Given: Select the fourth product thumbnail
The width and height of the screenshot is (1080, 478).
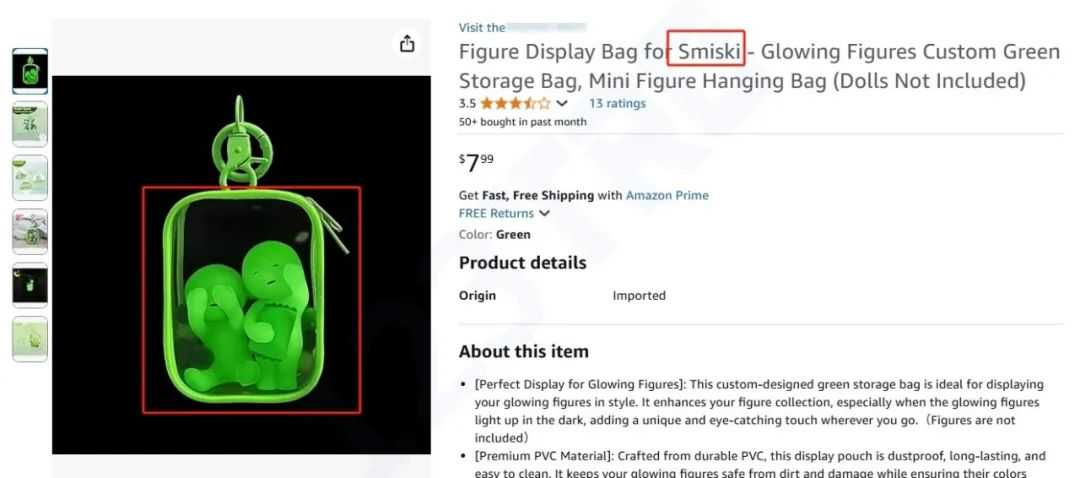Looking at the screenshot, I should (30, 231).
